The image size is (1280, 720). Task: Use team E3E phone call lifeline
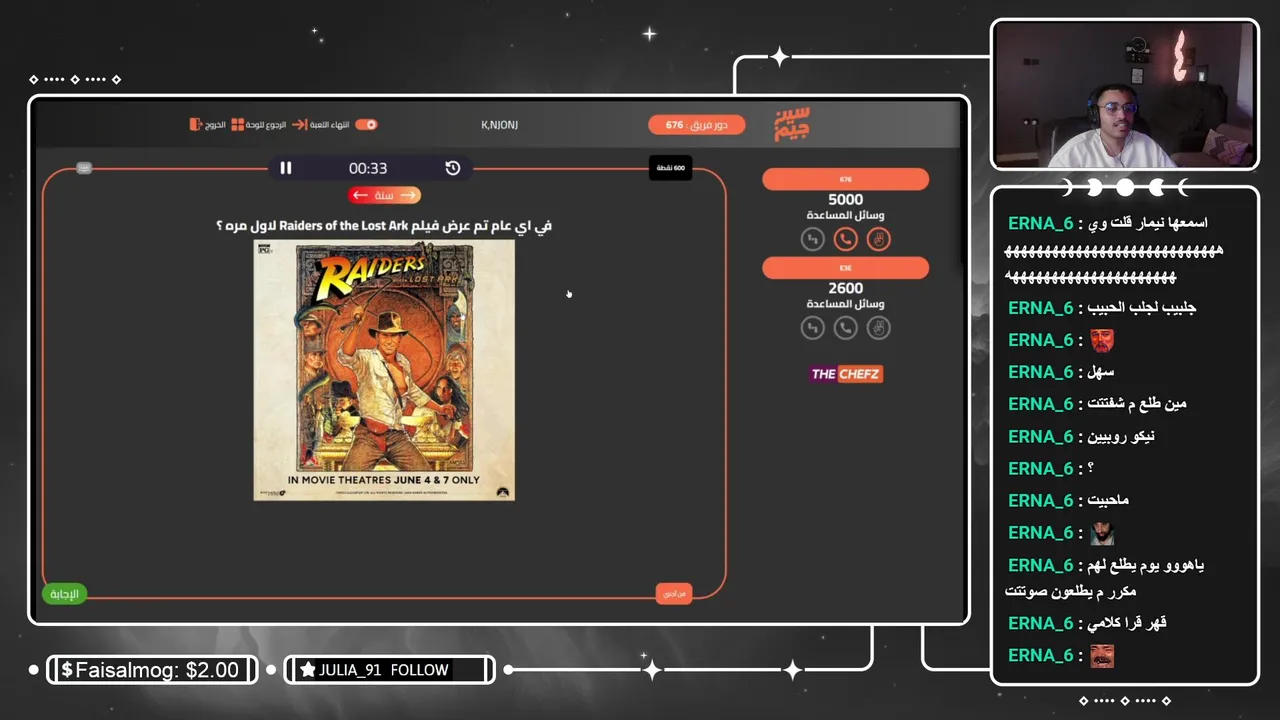pyautogui.click(x=845, y=327)
